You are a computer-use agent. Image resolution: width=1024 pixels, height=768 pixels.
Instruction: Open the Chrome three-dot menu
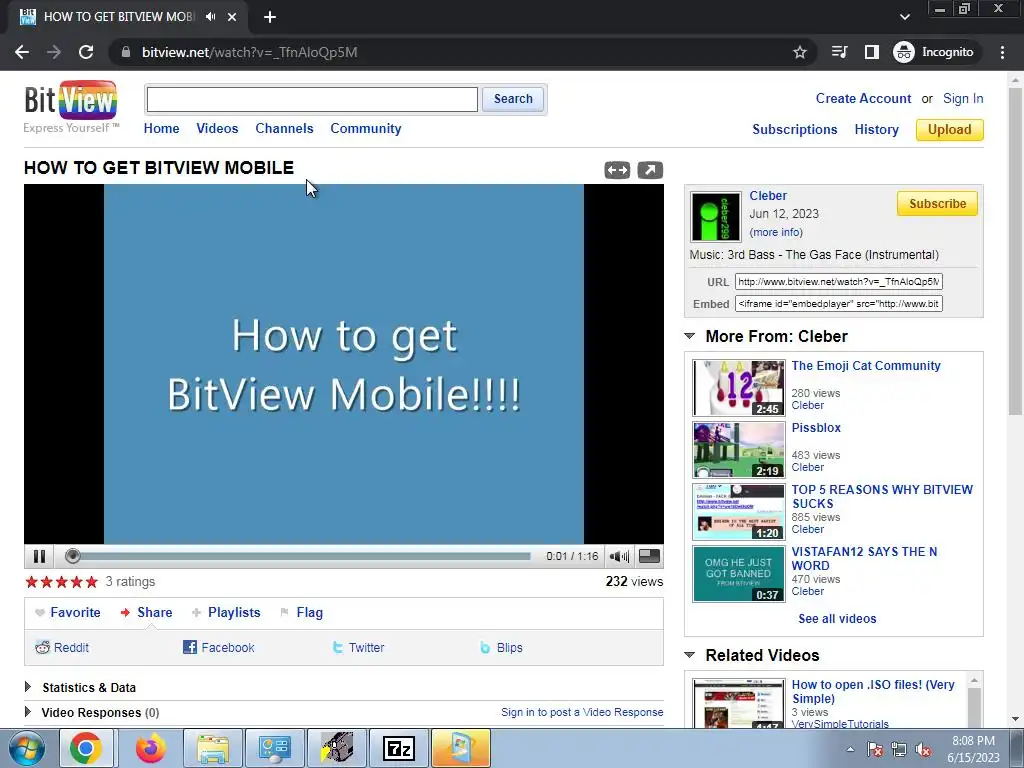click(1002, 52)
